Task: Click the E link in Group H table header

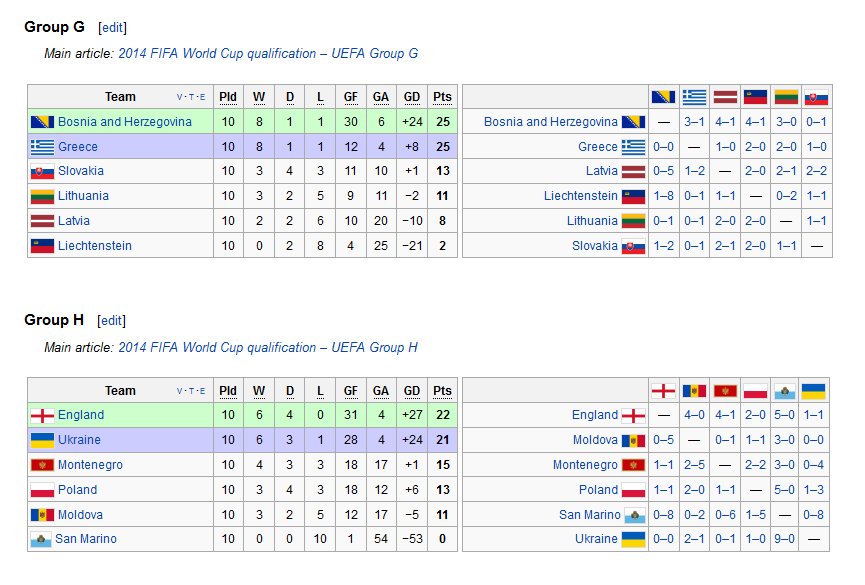Action: (x=202, y=391)
